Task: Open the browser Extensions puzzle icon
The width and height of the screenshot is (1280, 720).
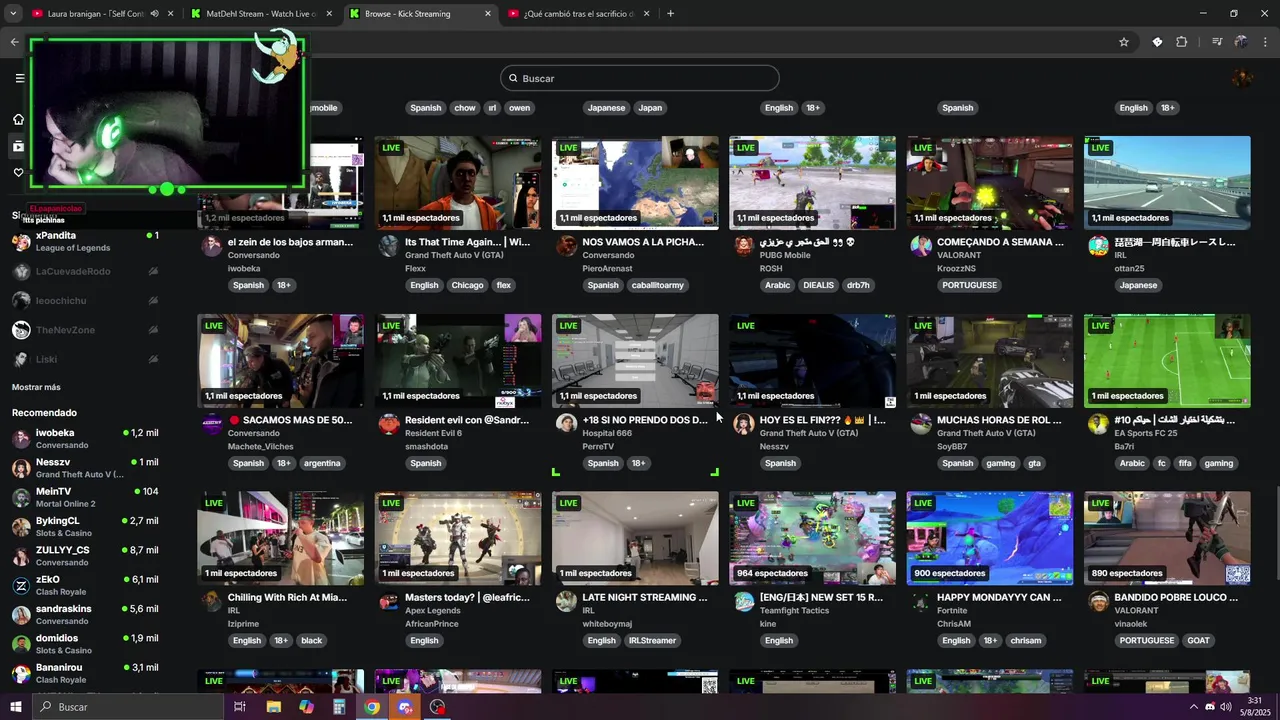Action: click(x=1182, y=42)
